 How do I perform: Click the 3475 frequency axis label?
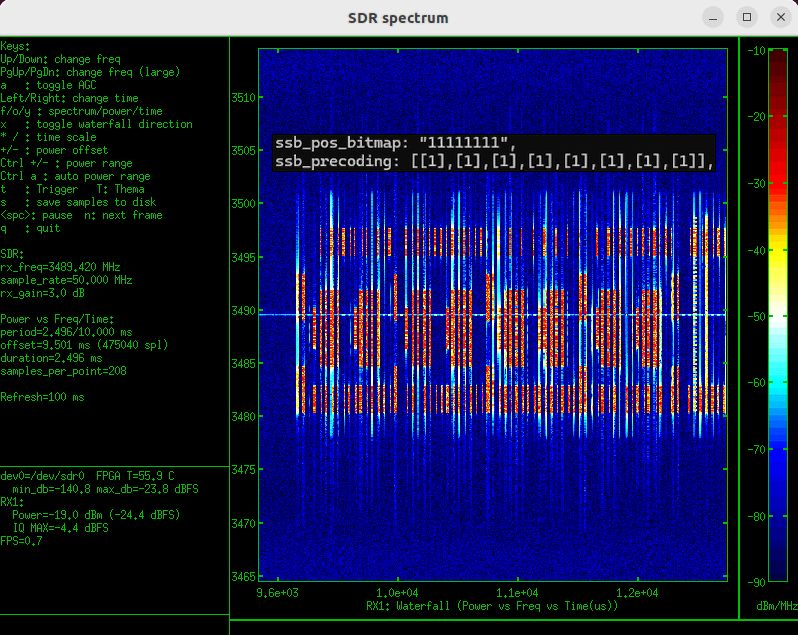pos(243,469)
